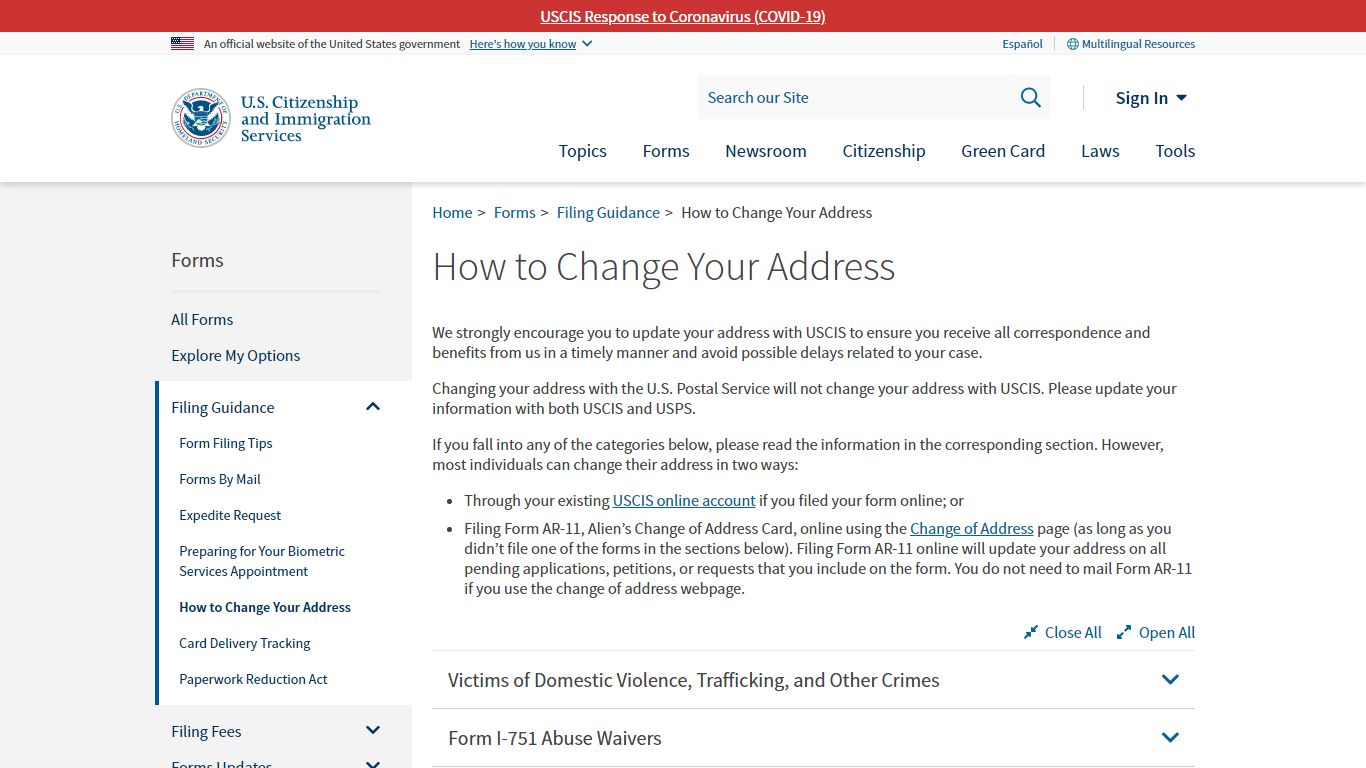This screenshot has width=1366, height=768.
Task: Click the search magnifier icon
Action: [x=1030, y=97]
